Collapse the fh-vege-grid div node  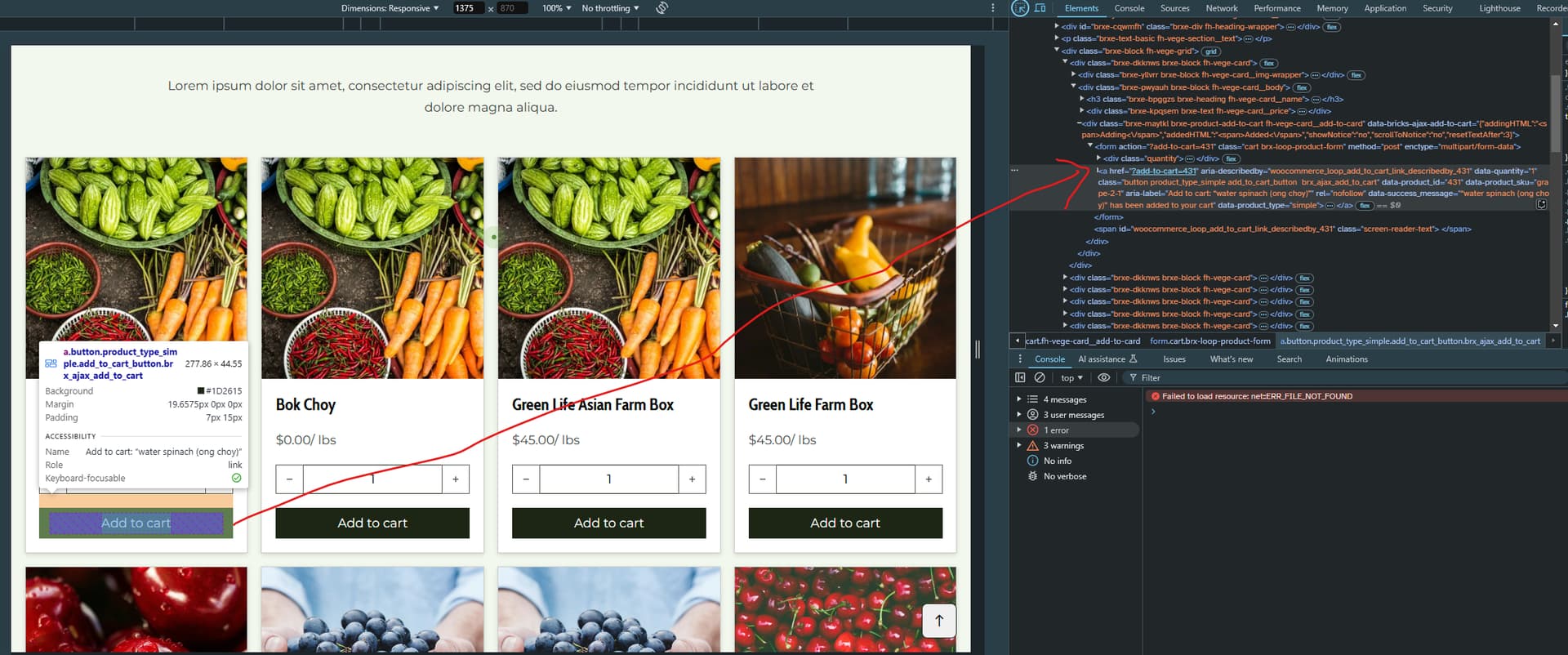point(1057,51)
